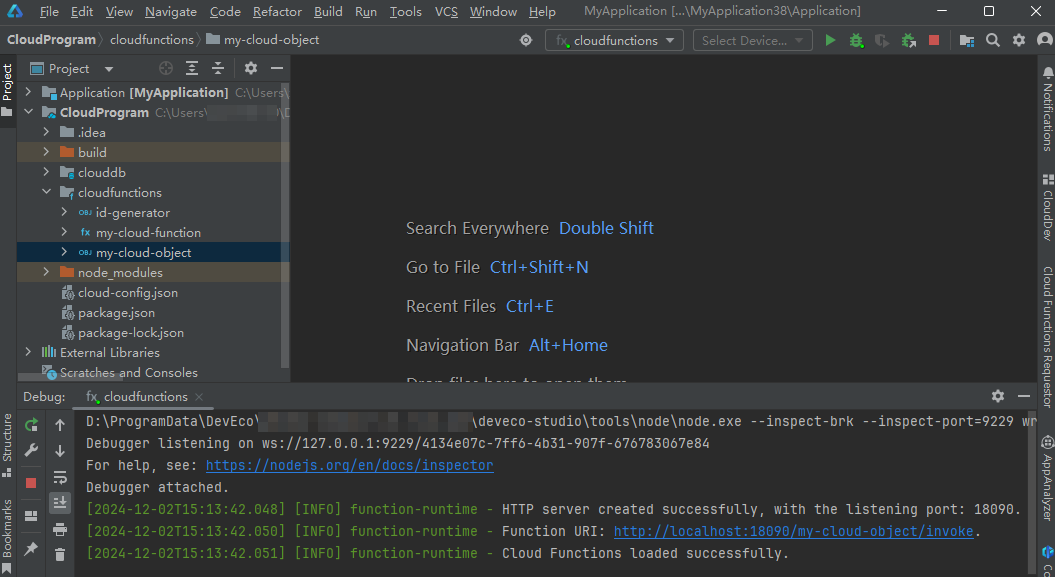1055x577 pixels.
Task: Rerun cloudfunctions in the Debug panel
Action: [x=31, y=426]
